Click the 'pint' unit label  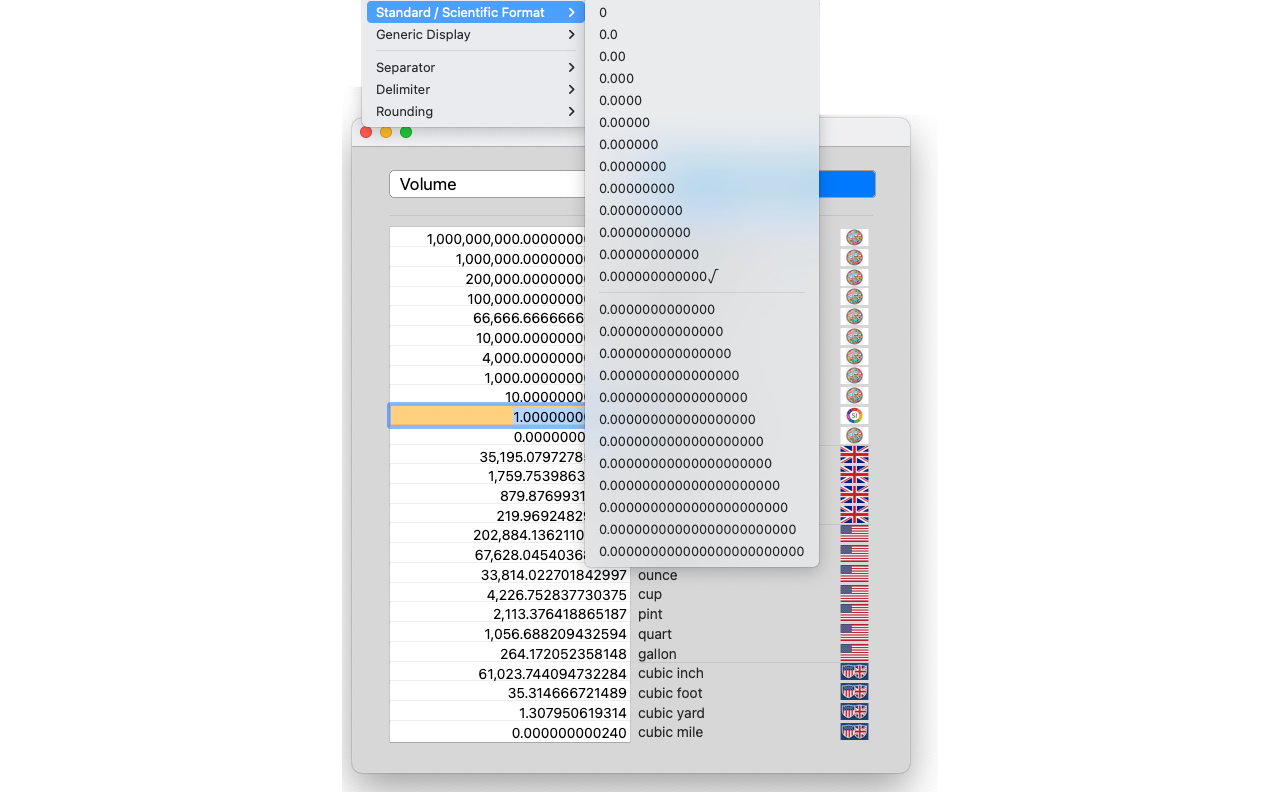[x=650, y=614]
